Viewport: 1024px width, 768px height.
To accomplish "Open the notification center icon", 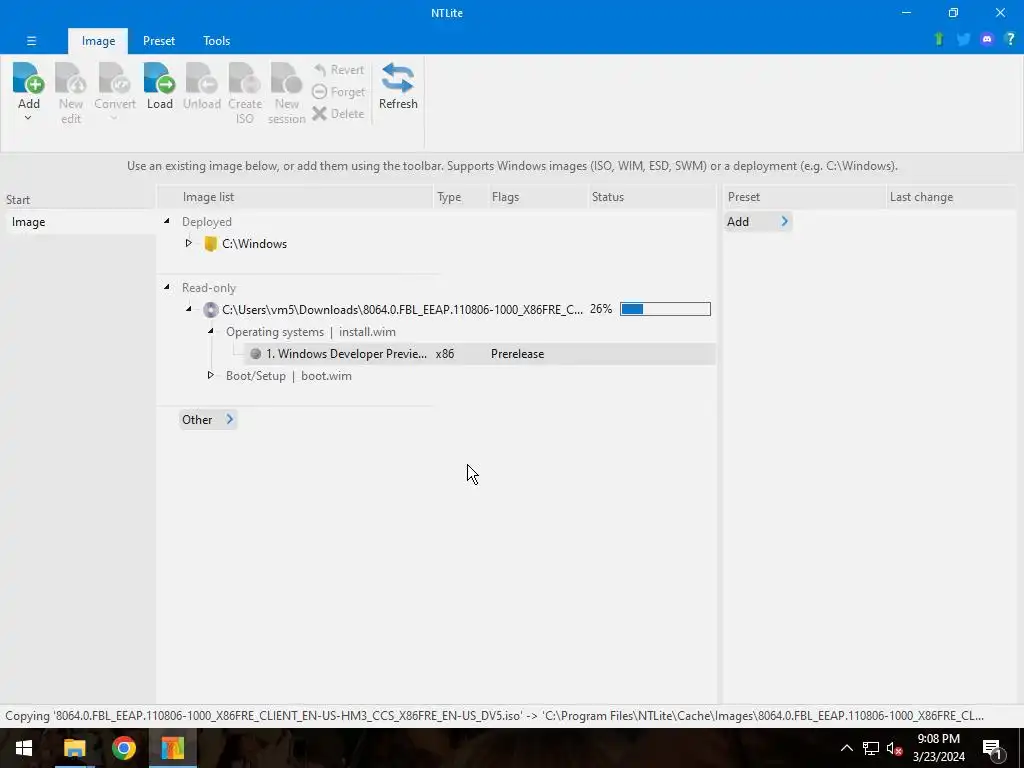I will 993,748.
